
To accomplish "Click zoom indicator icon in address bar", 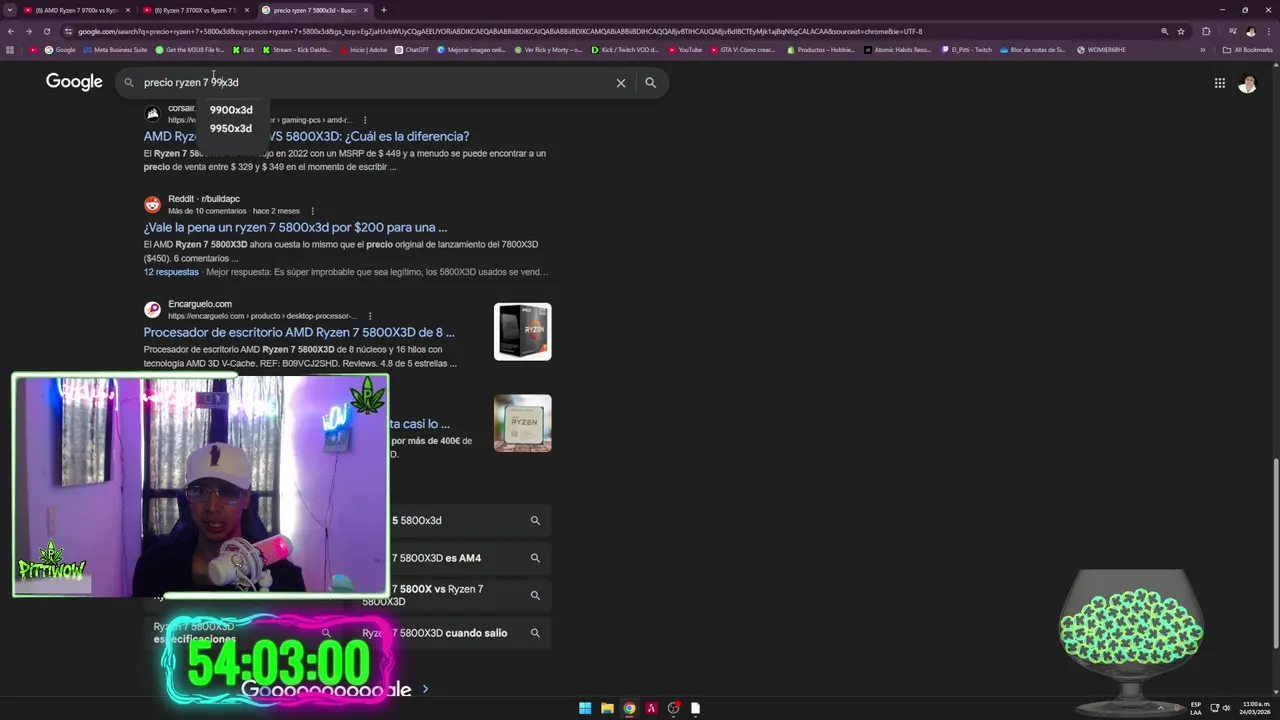I will [x=1164, y=31].
